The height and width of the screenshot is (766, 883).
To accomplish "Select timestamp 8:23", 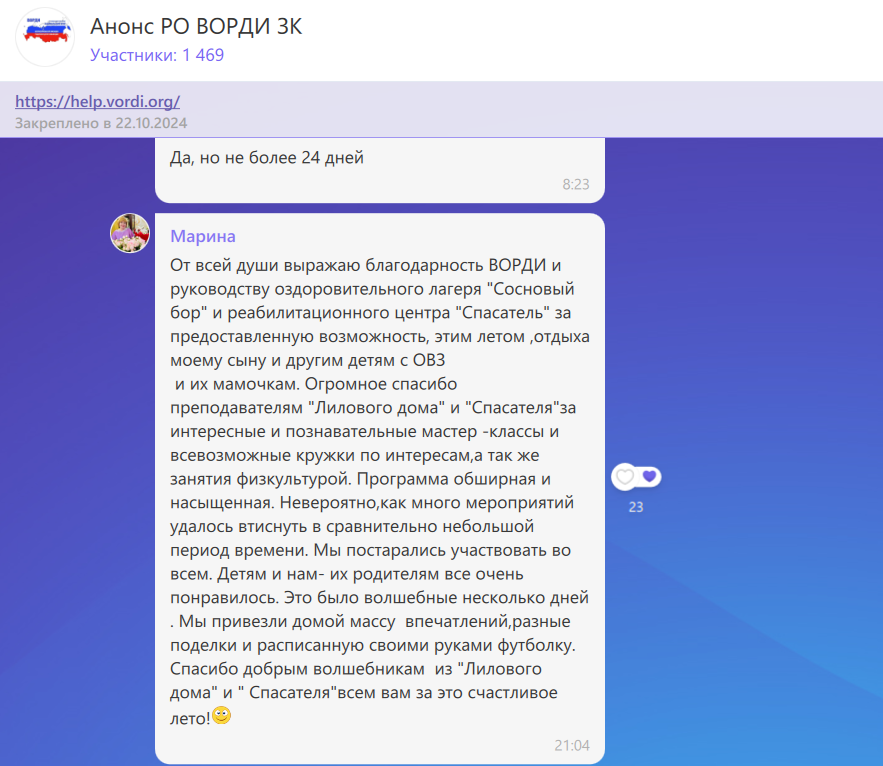I will 576,184.
